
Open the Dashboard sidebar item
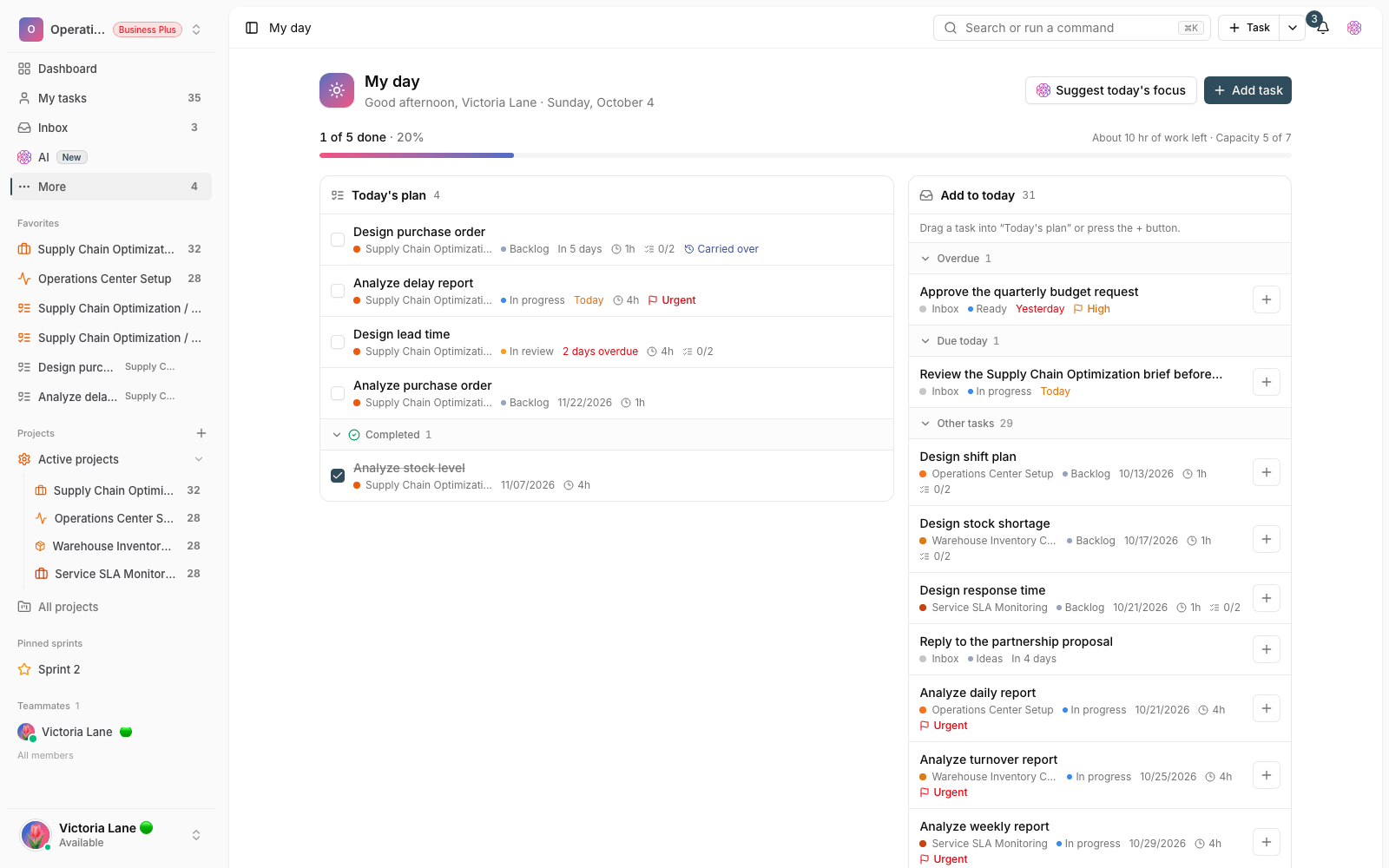point(111,69)
